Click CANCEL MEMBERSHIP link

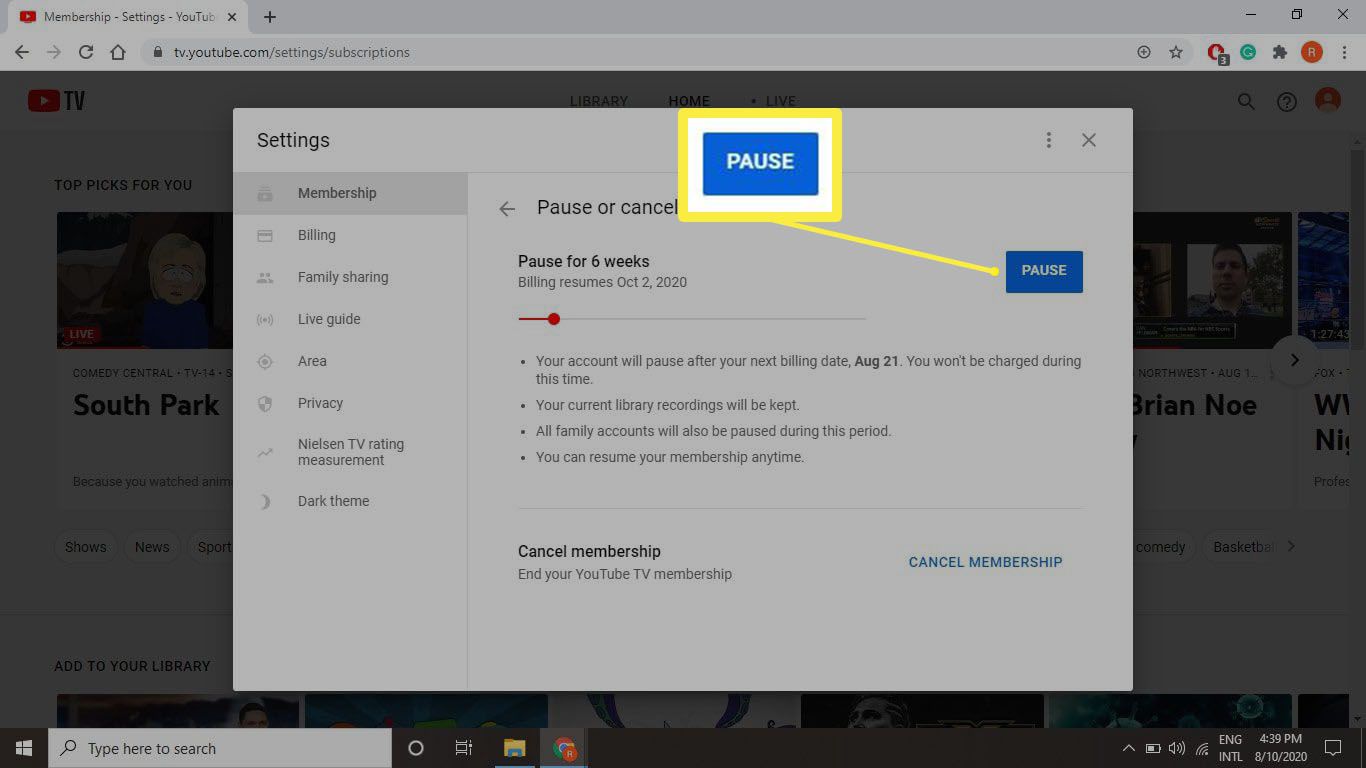coord(985,562)
